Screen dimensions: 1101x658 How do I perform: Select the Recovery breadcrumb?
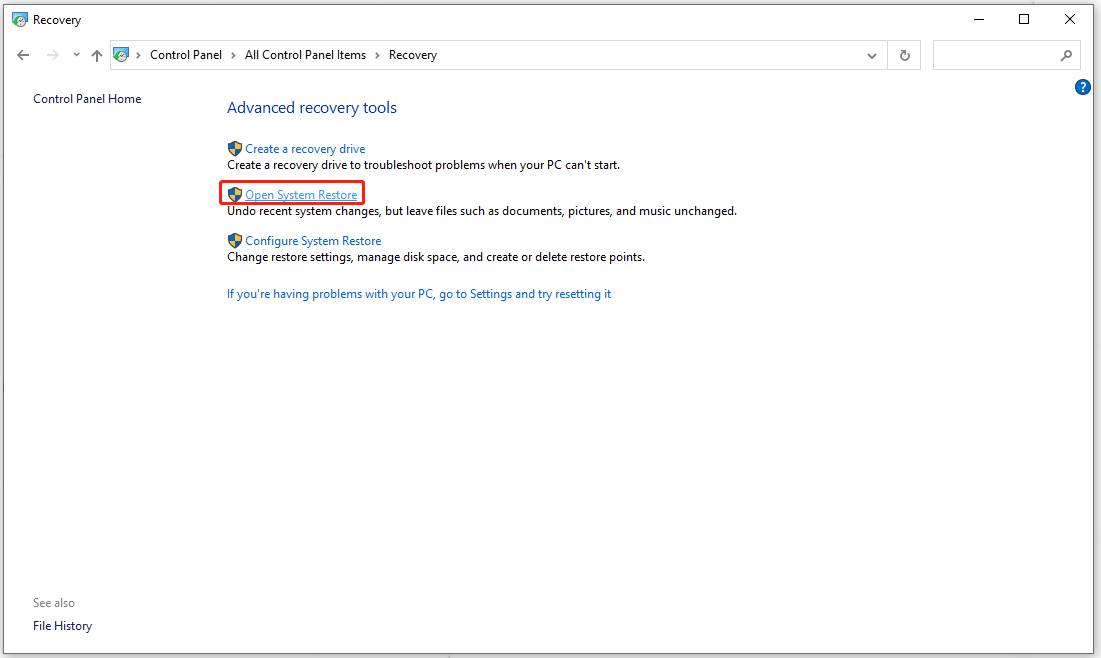coord(413,55)
